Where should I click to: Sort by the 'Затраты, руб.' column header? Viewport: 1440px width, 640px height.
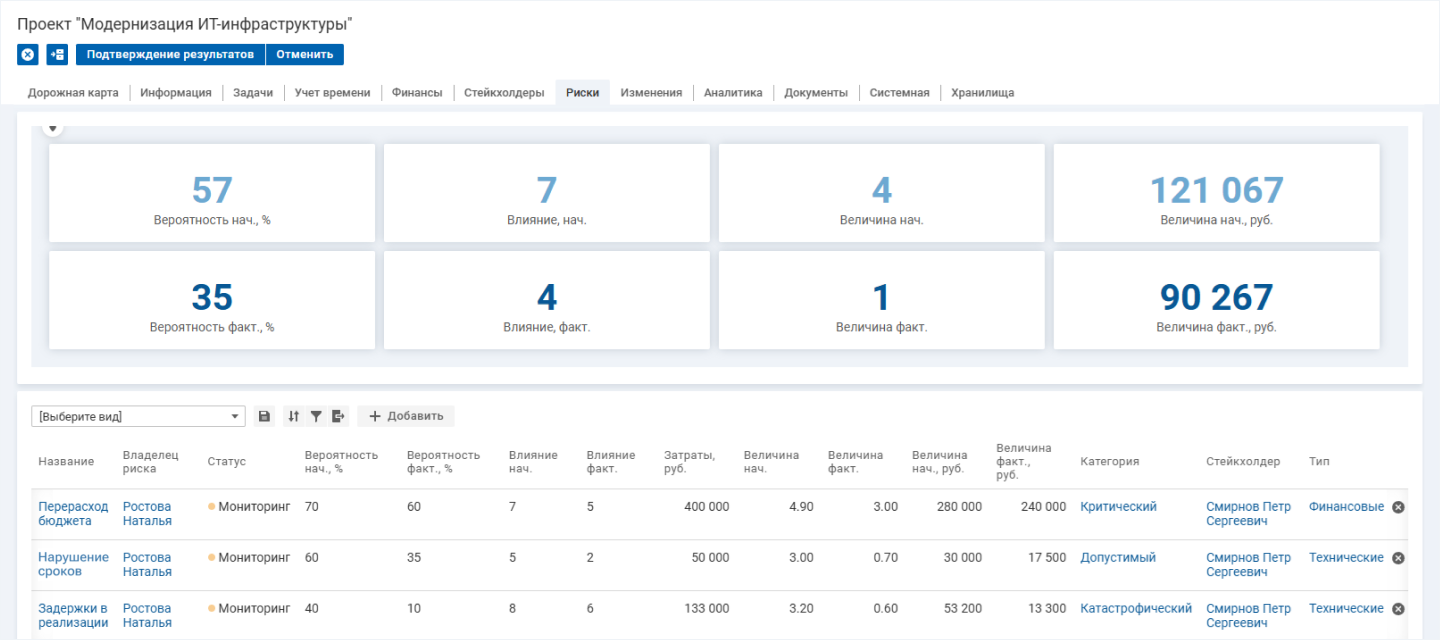pos(689,461)
